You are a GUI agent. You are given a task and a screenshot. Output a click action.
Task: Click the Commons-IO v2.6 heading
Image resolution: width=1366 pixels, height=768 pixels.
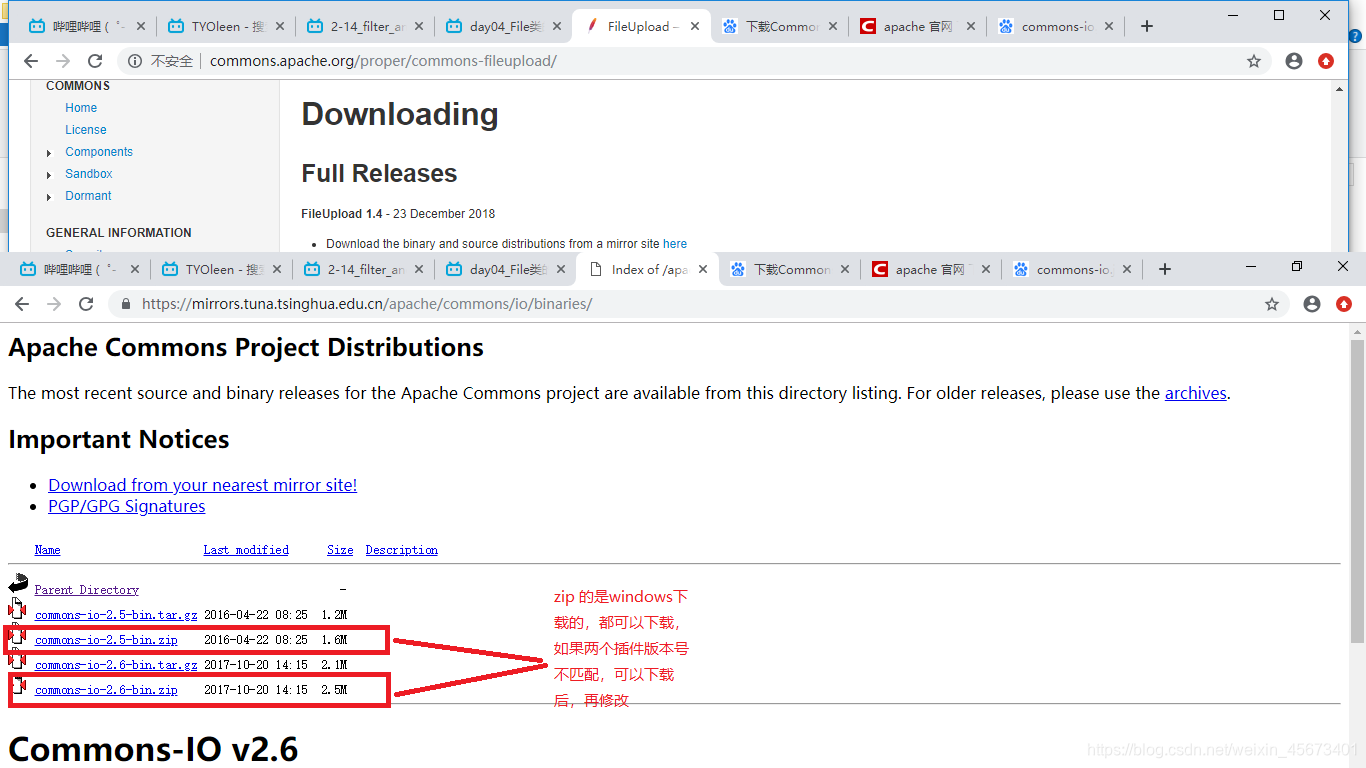(x=153, y=749)
